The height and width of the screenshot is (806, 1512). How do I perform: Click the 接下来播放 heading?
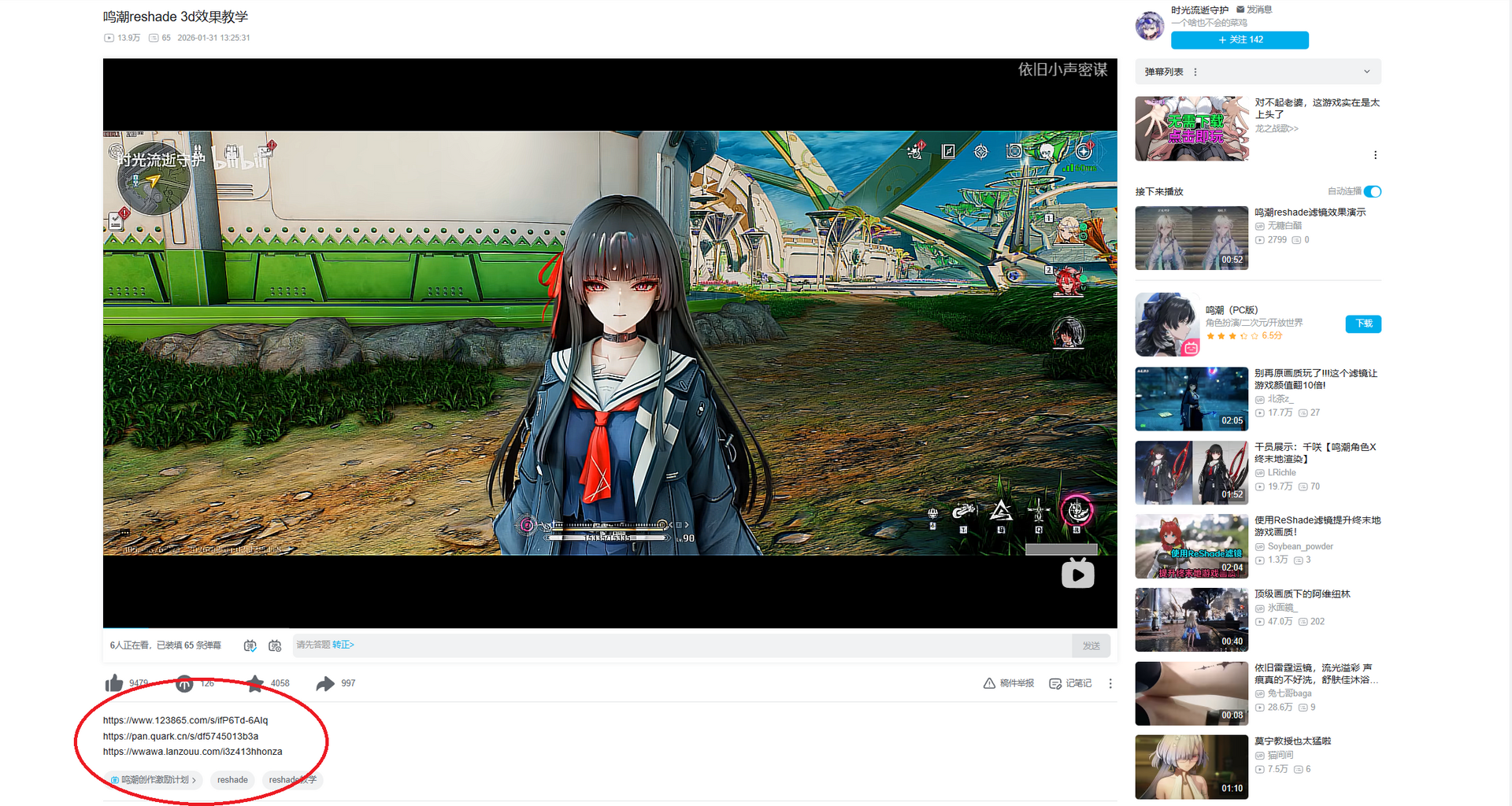point(1159,192)
